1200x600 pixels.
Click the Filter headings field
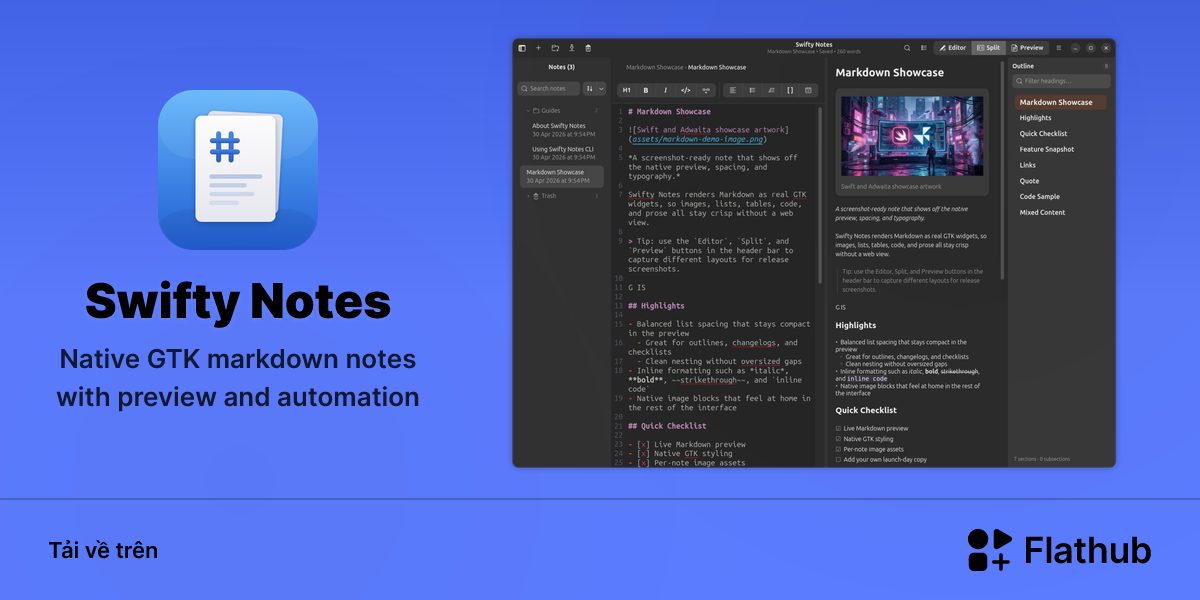pos(1061,81)
